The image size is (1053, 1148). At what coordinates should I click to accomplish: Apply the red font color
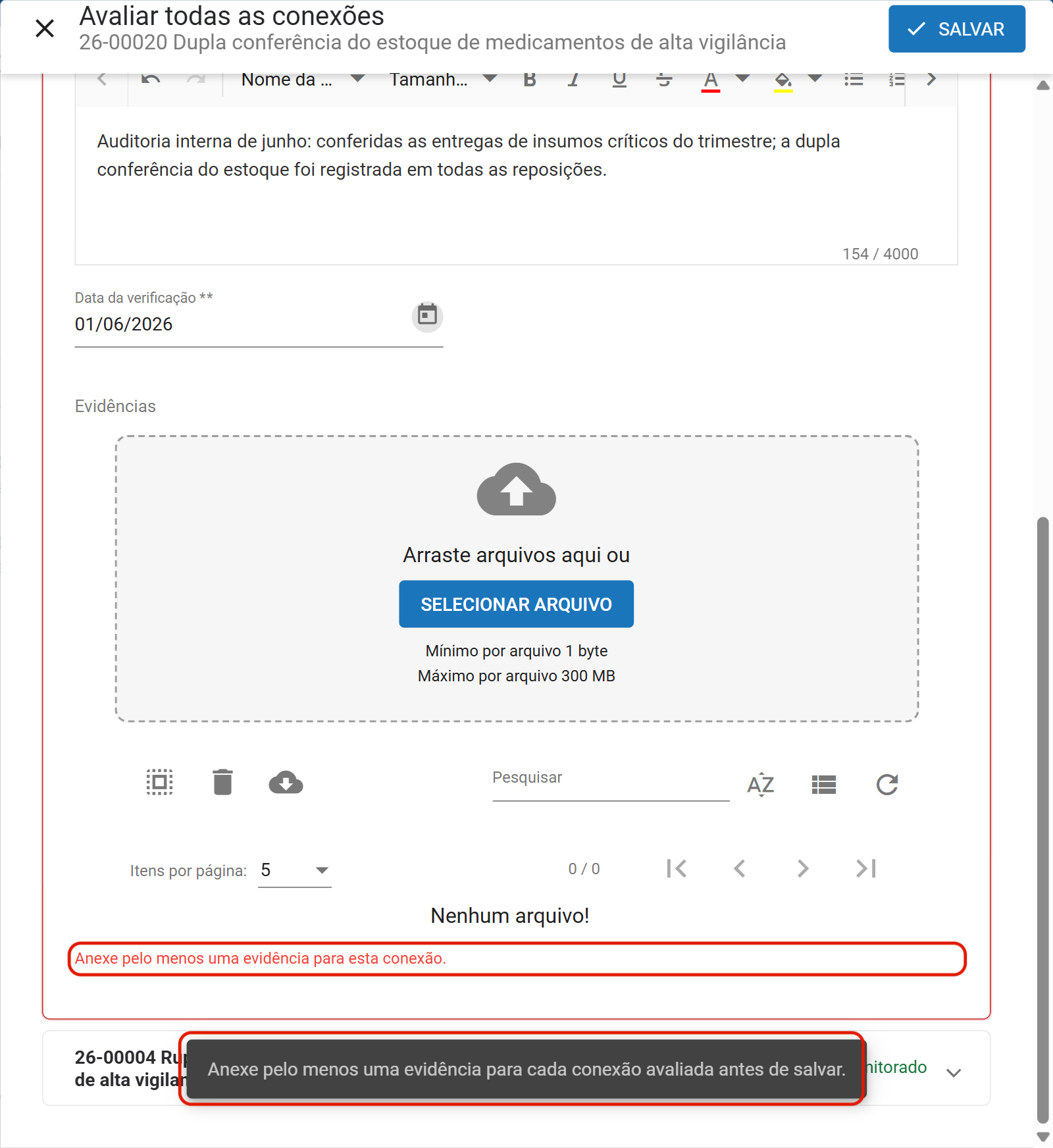(710, 81)
